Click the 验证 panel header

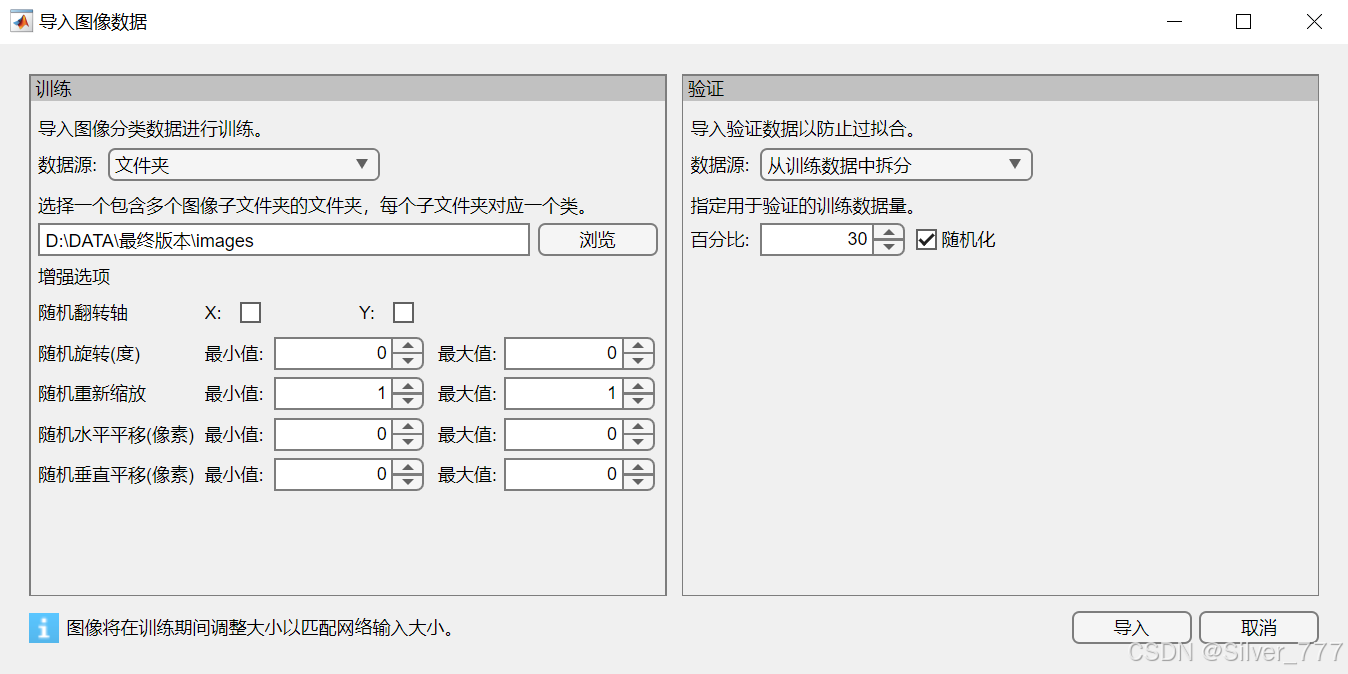[1000, 89]
